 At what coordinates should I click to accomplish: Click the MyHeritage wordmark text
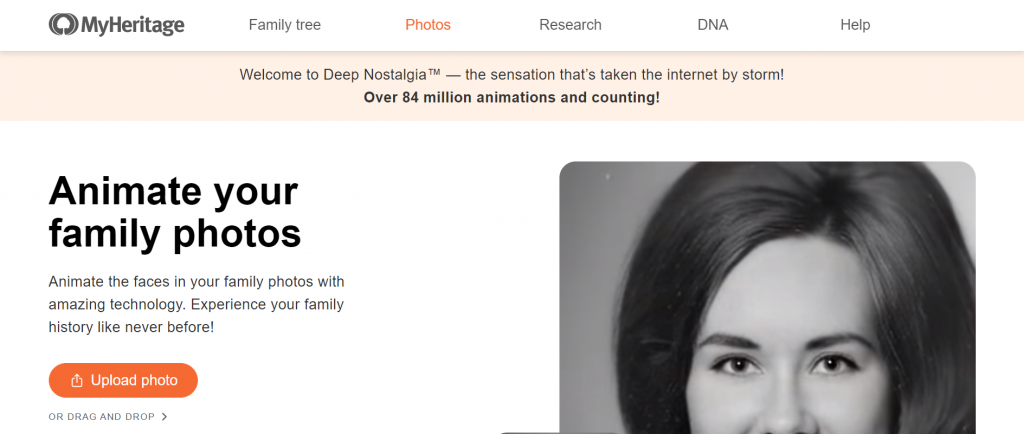pyautogui.click(x=133, y=25)
